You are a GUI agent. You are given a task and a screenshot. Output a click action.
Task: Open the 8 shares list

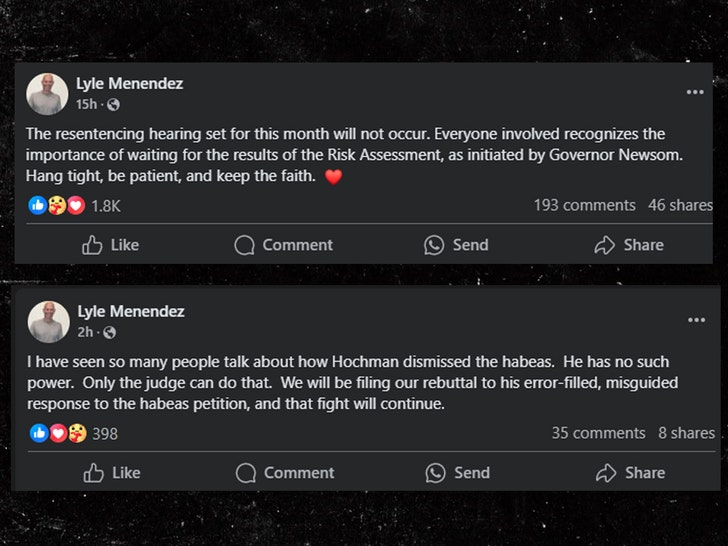tap(686, 433)
